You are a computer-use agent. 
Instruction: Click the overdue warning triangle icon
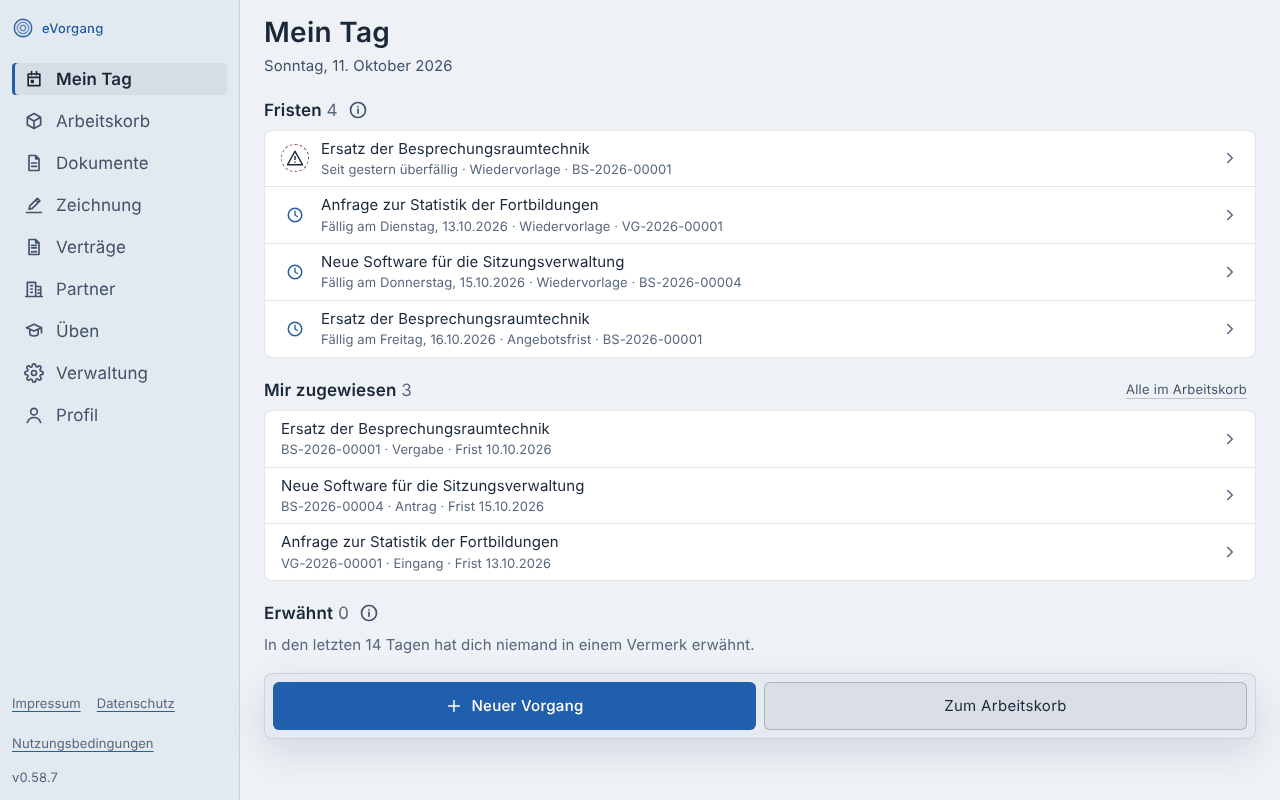tap(295, 158)
